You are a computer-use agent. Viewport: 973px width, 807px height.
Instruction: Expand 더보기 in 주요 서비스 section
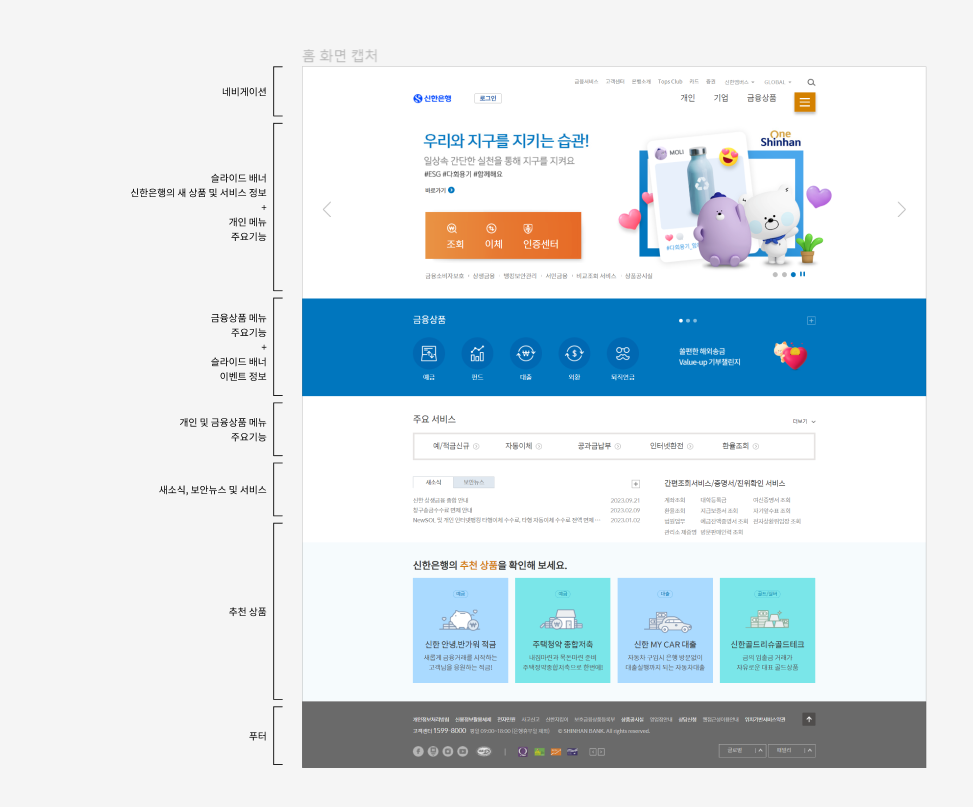[x=804, y=422]
